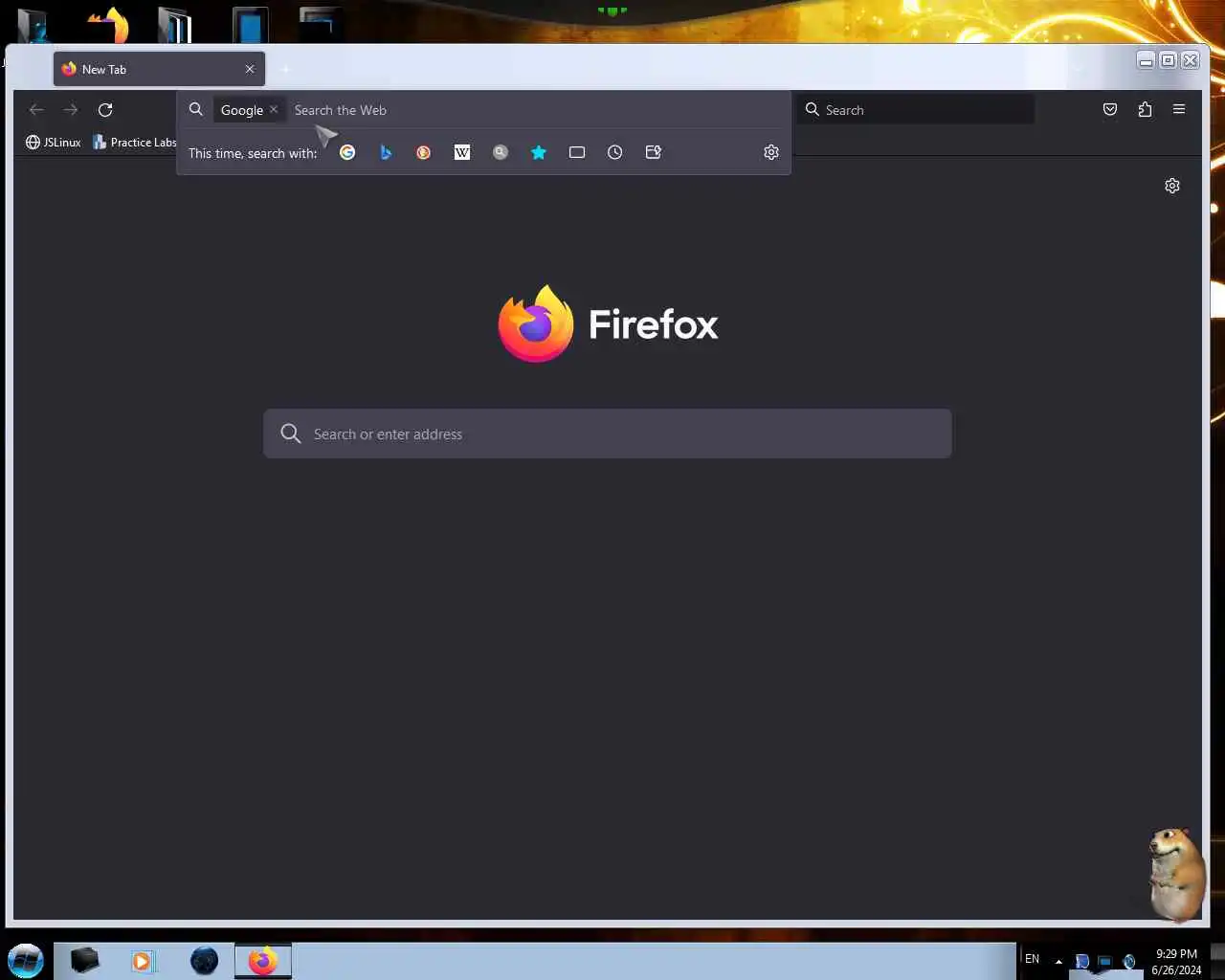1225x980 pixels.
Task: Search open Tabs via rectangle icon
Action: 577,152
